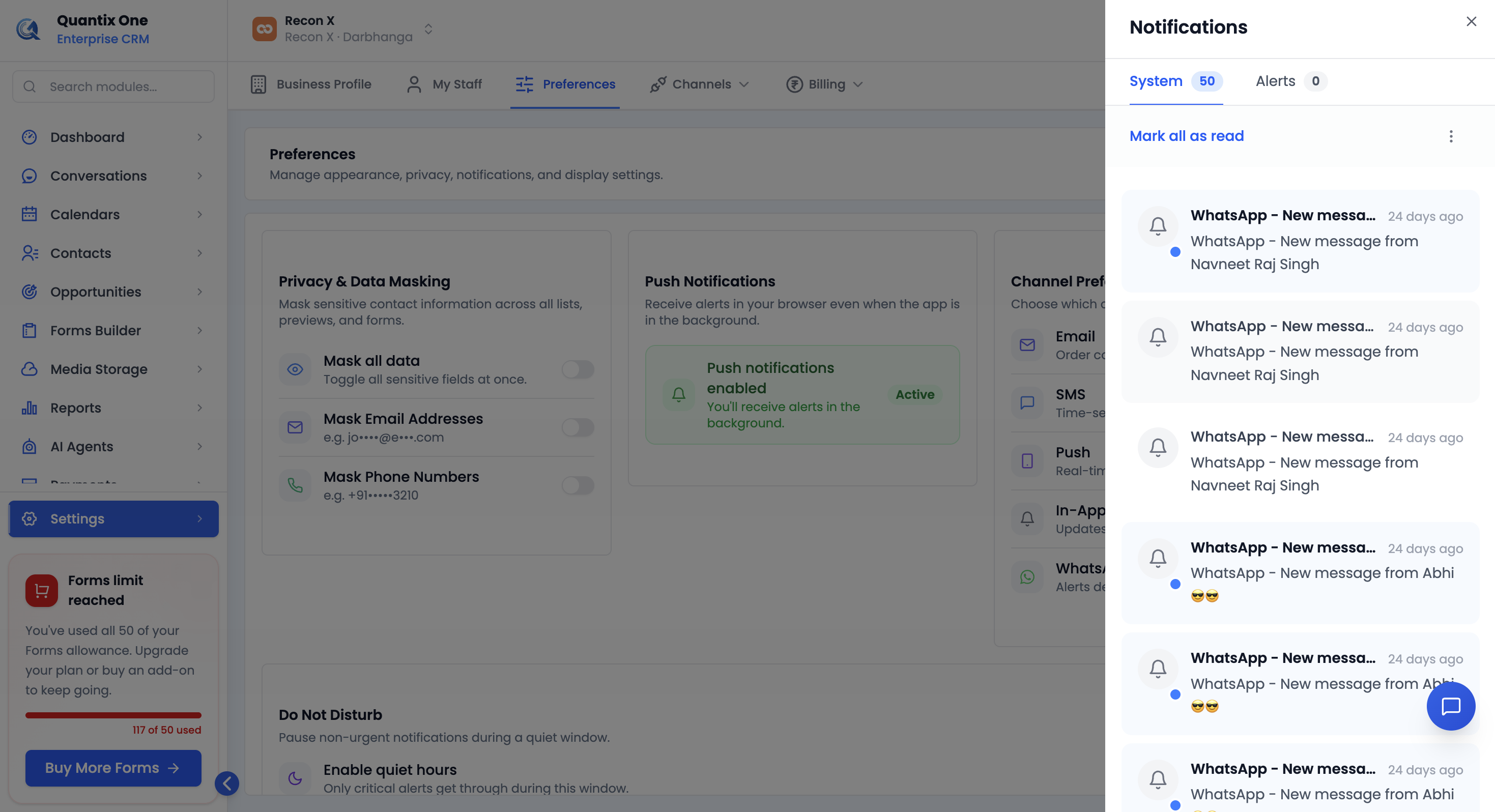Click the Active push status badge
The height and width of the screenshot is (812, 1495).
tap(914, 395)
